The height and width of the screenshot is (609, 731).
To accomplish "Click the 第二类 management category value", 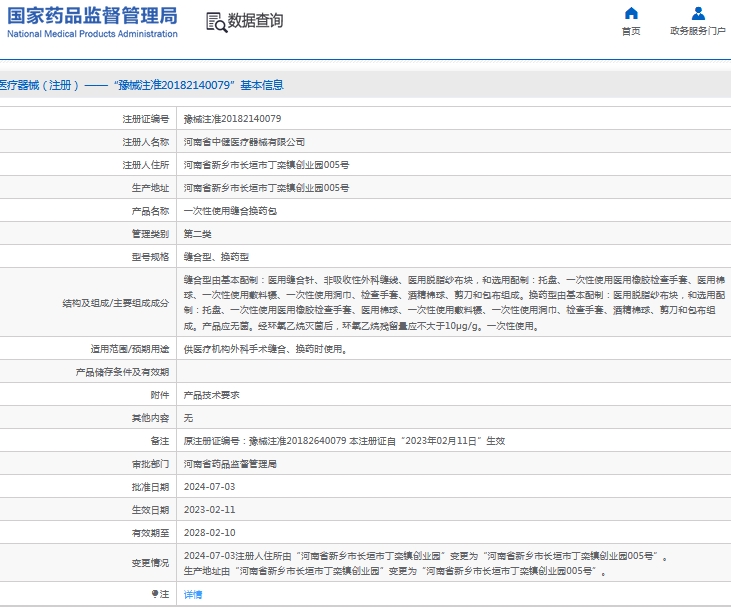I will (197, 234).
